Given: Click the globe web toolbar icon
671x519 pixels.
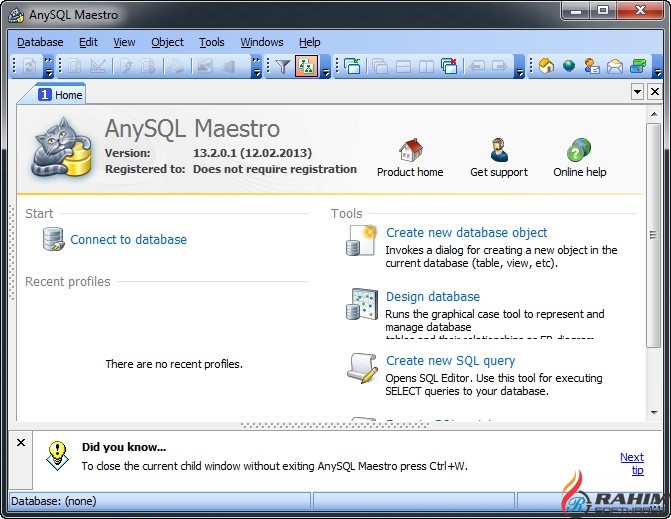Looking at the screenshot, I should pos(569,66).
